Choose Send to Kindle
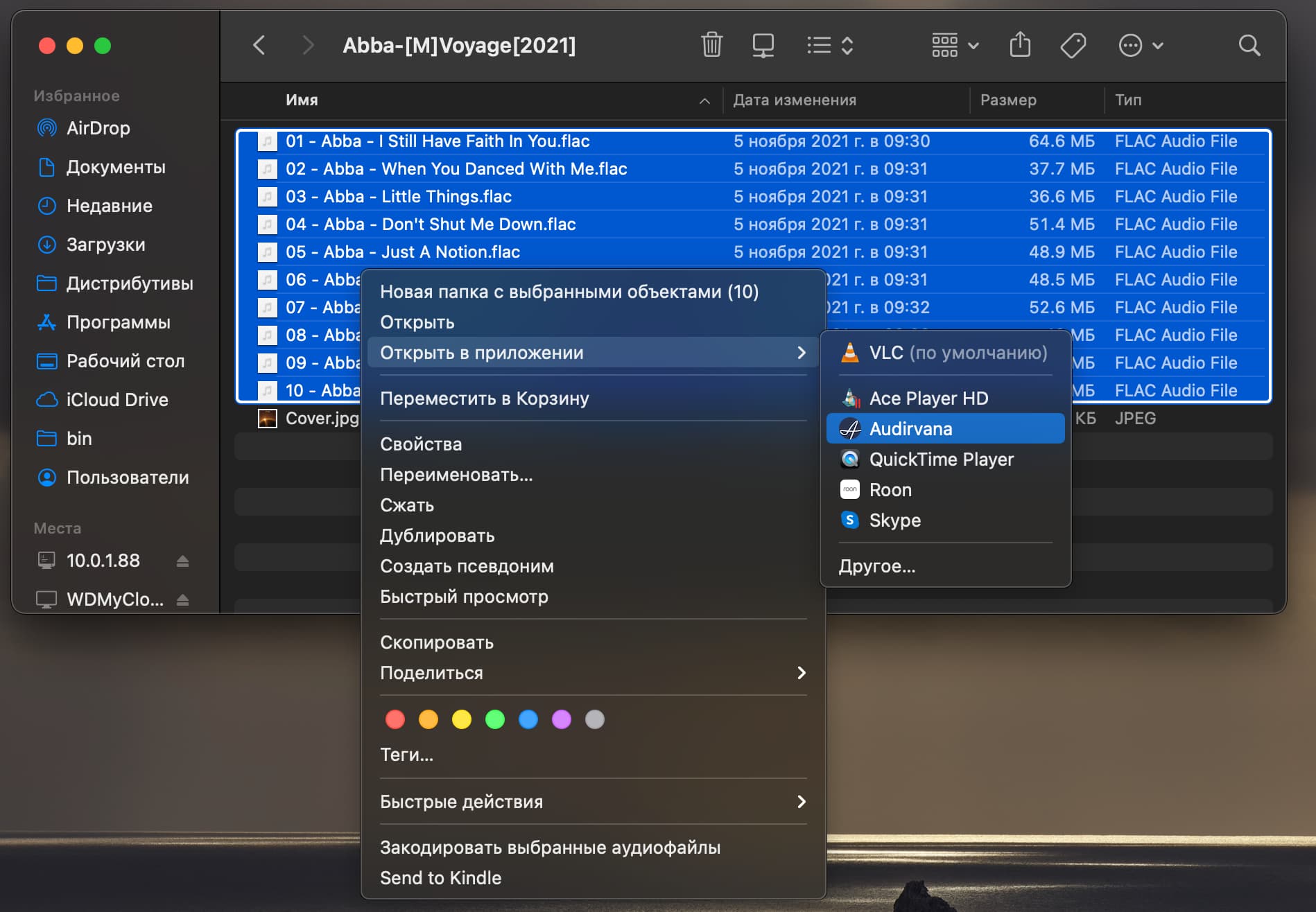 (594, 878)
